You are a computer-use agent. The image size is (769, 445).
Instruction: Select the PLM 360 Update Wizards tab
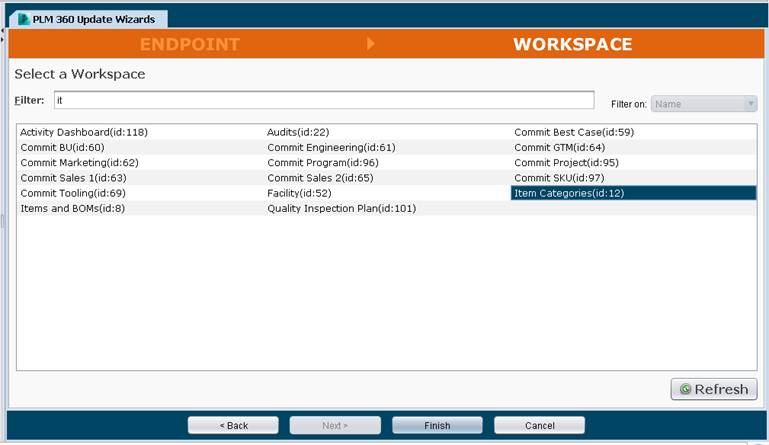point(88,19)
